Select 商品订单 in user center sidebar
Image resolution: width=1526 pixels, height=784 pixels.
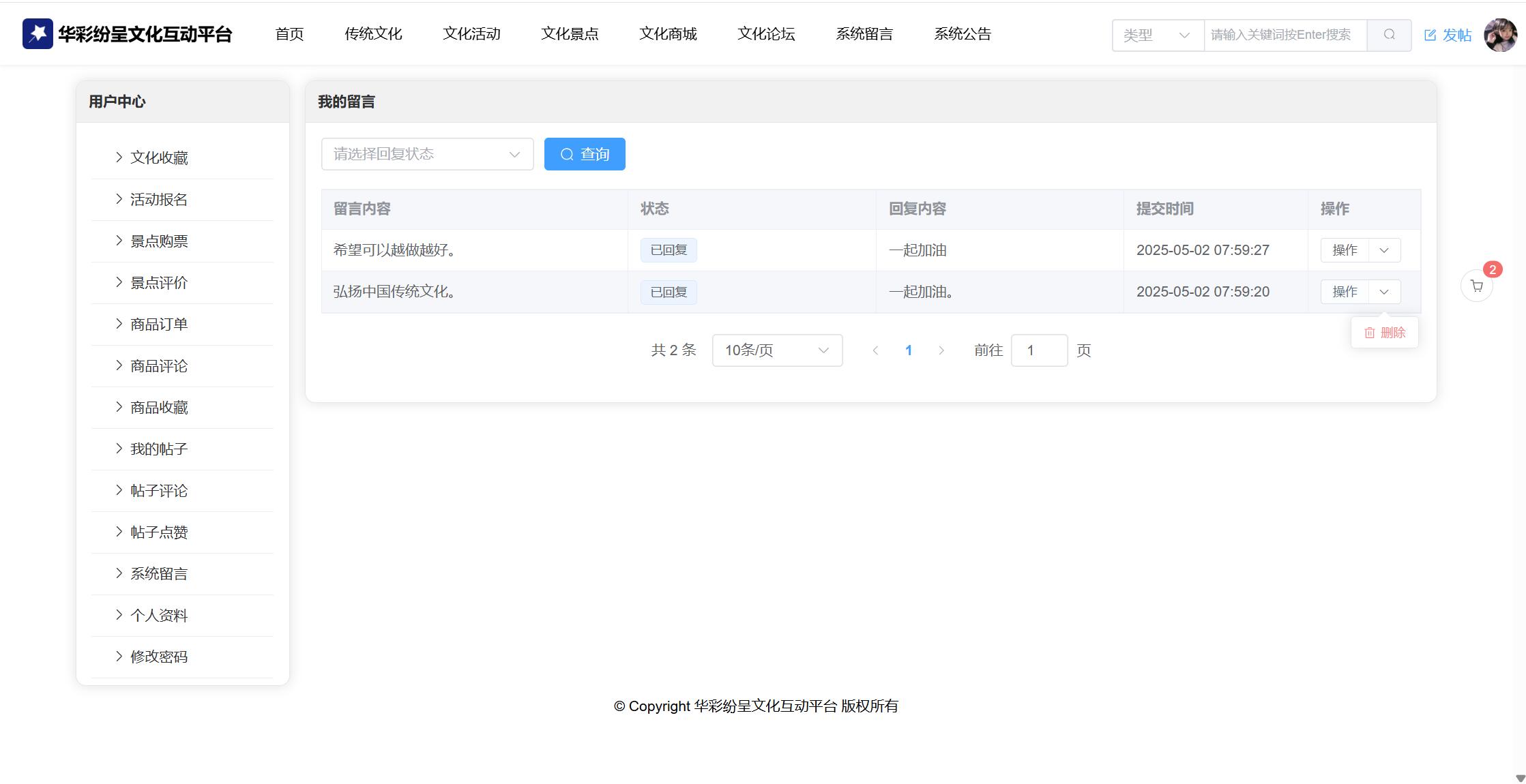click(x=159, y=325)
